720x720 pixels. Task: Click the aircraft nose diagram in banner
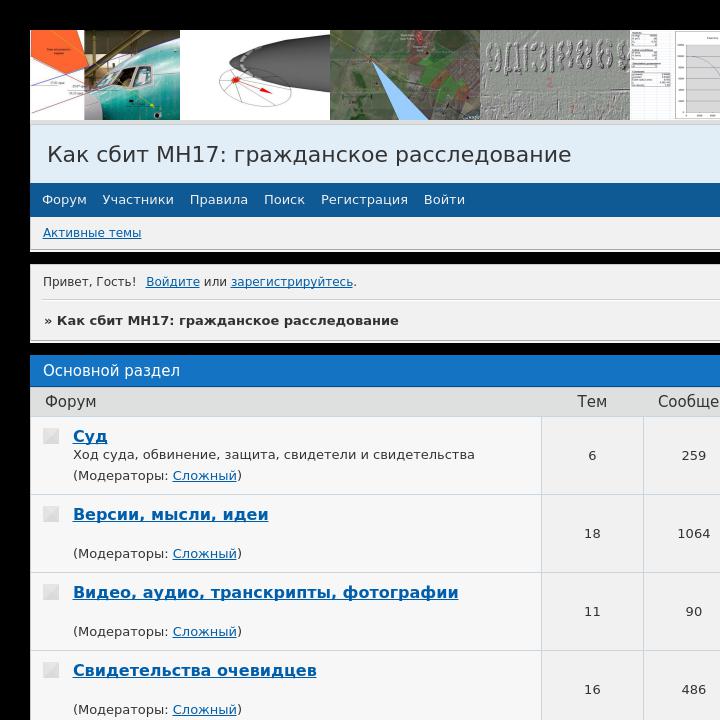(x=255, y=75)
